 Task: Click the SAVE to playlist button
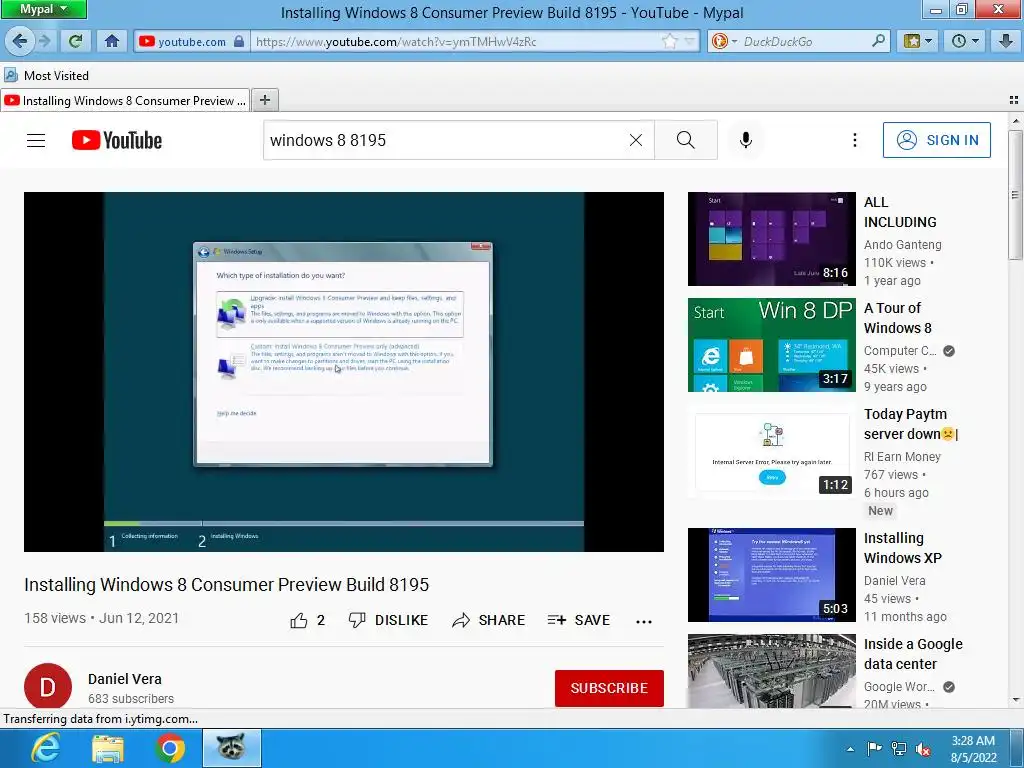tap(579, 620)
